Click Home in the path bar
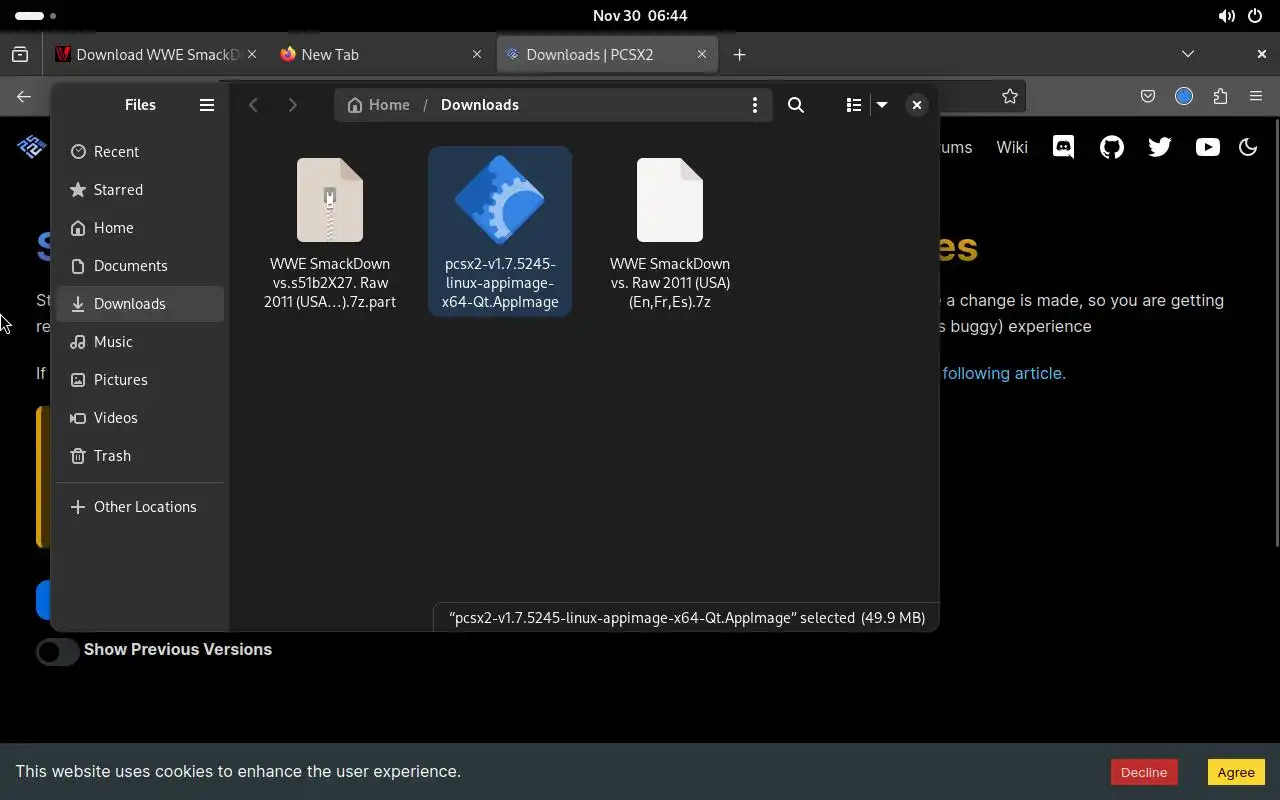This screenshot has width=1280, height=800. [378, 105]
